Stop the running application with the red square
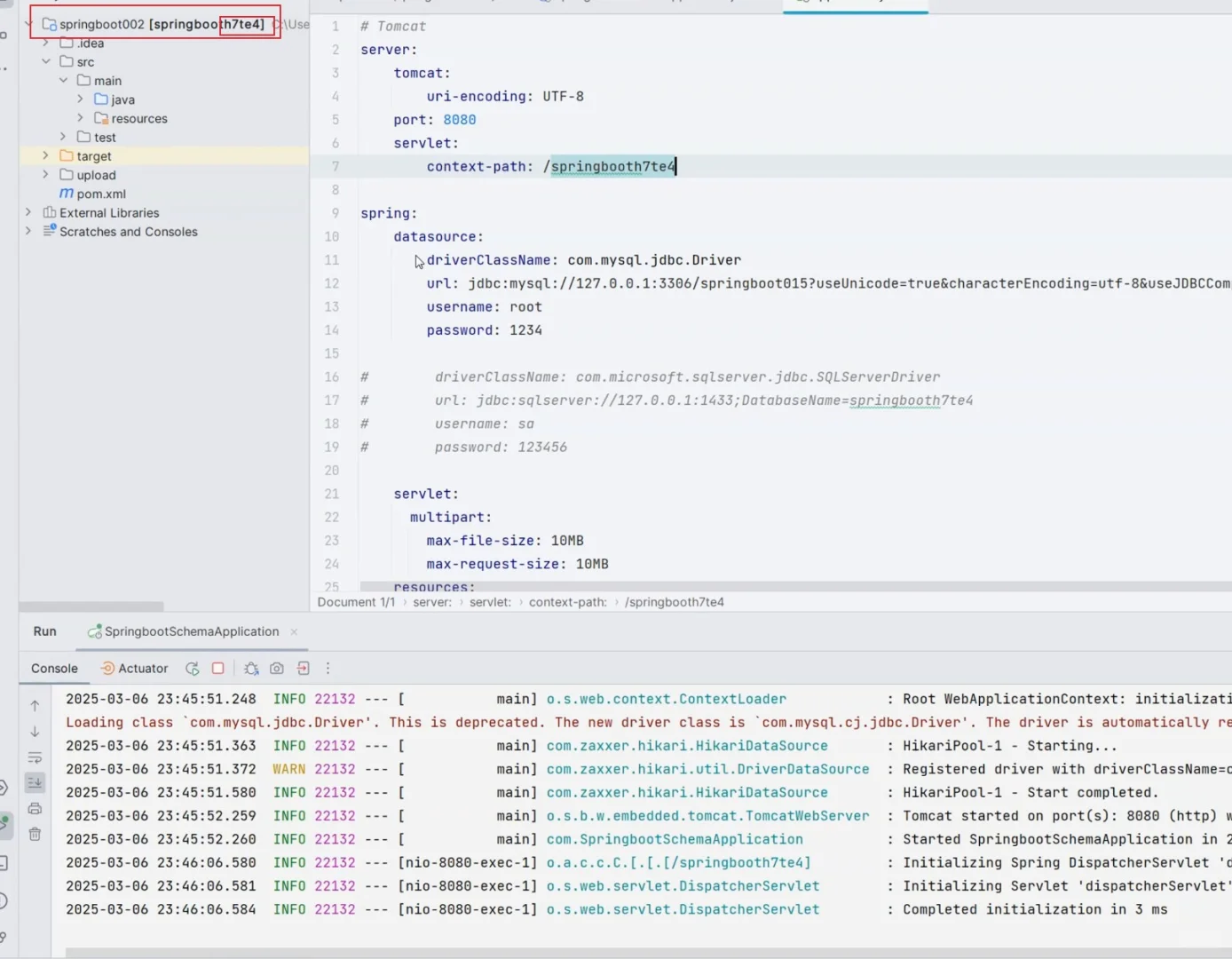This screenshot has width=1232, height=959. (217, 668)
